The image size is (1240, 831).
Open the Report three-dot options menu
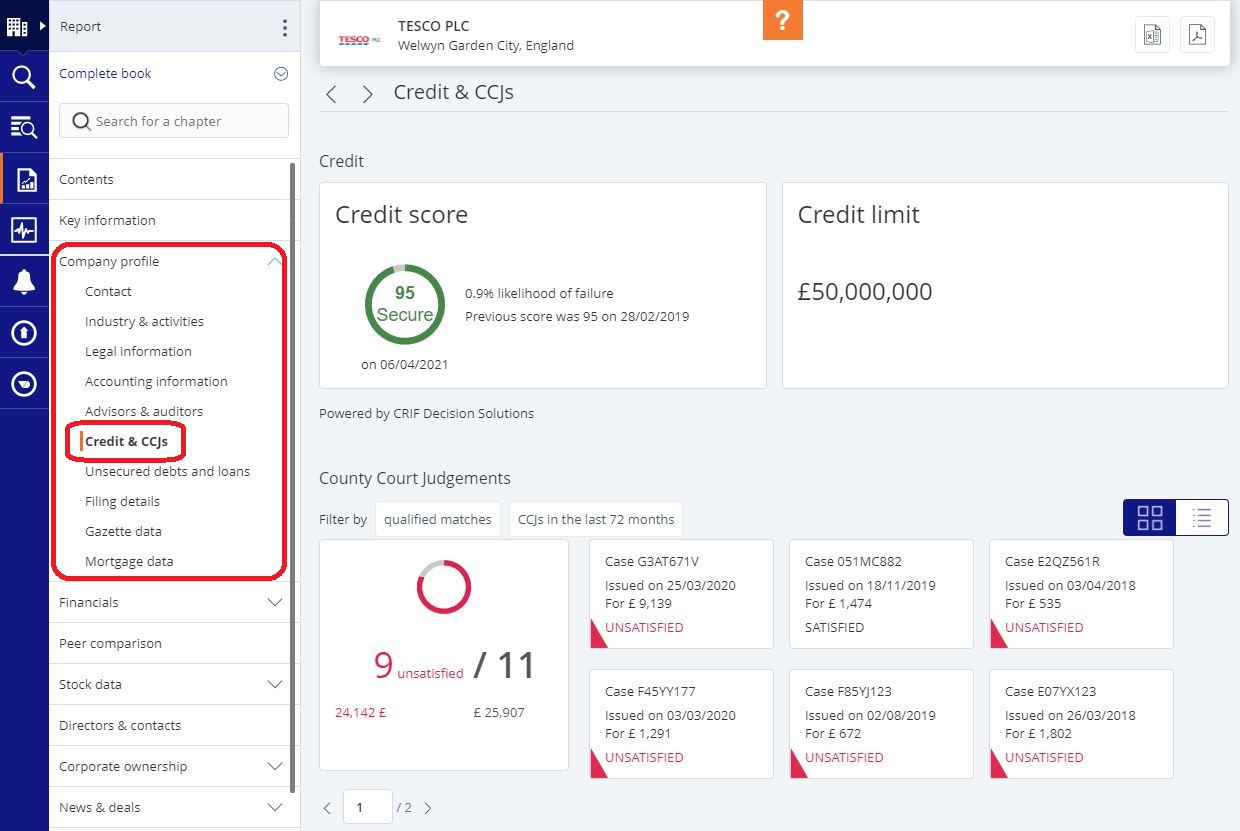[284, 27]
